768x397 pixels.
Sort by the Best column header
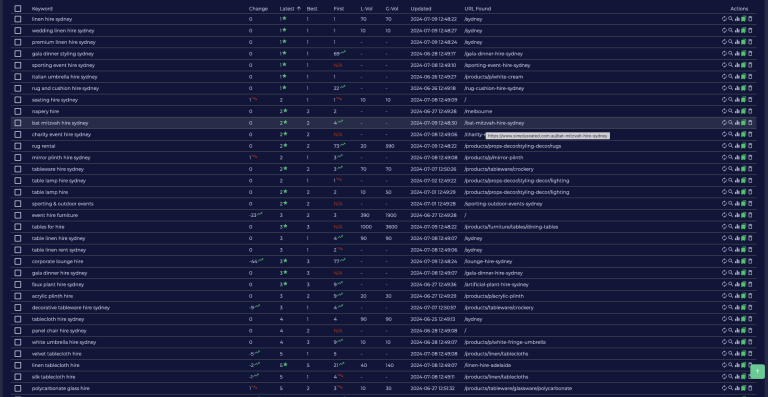click(312, 8)
